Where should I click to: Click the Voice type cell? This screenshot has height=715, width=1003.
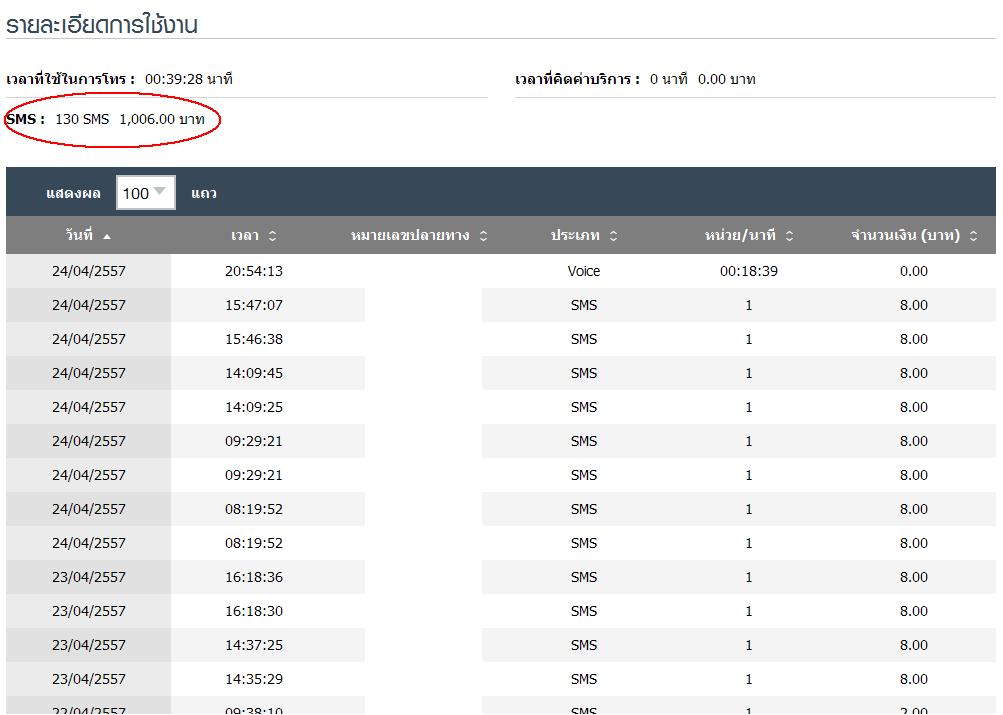[x=583, y=271]
